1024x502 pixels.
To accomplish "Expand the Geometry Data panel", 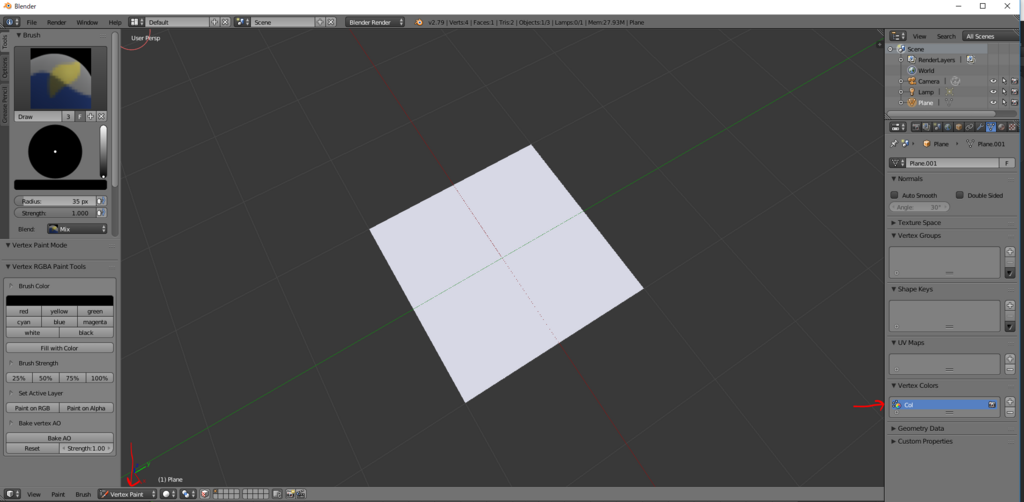I will coord(893,428).
